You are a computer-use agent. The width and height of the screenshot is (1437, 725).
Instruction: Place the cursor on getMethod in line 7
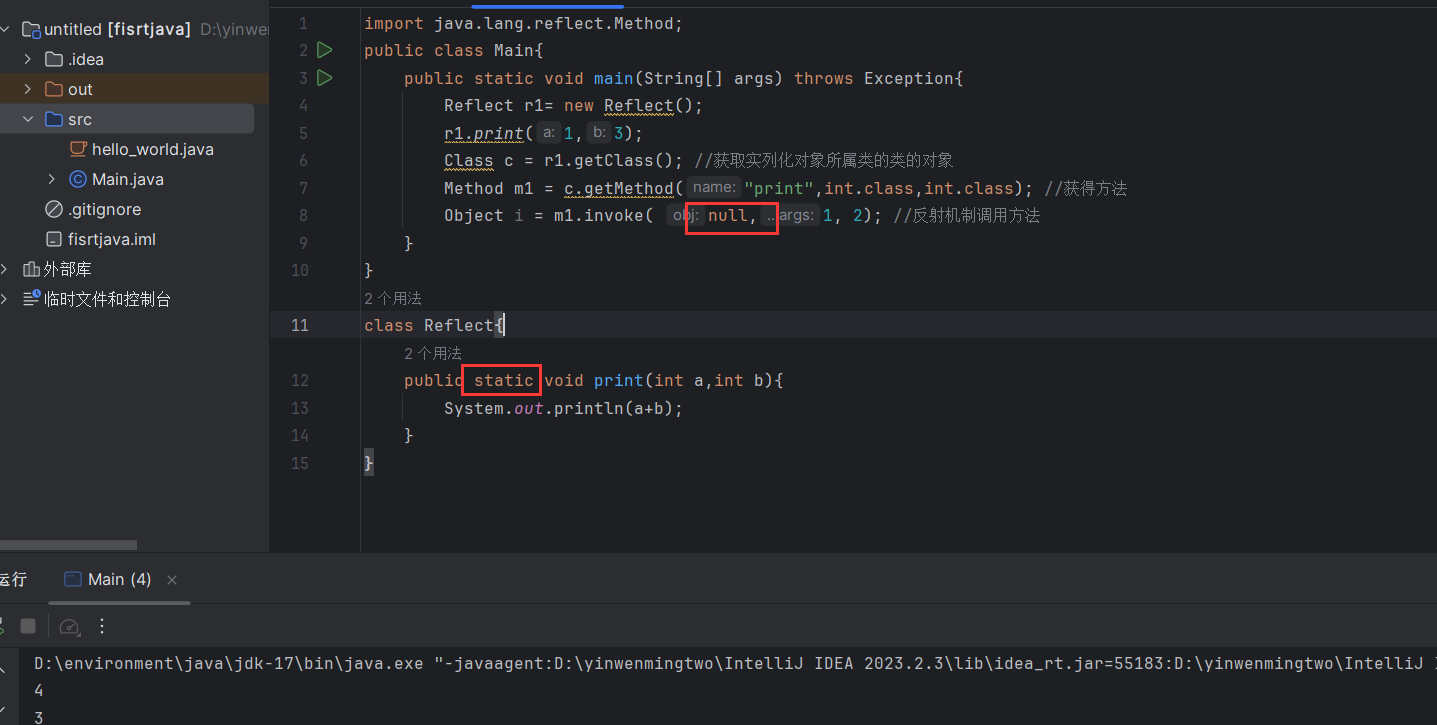(629, 188)
